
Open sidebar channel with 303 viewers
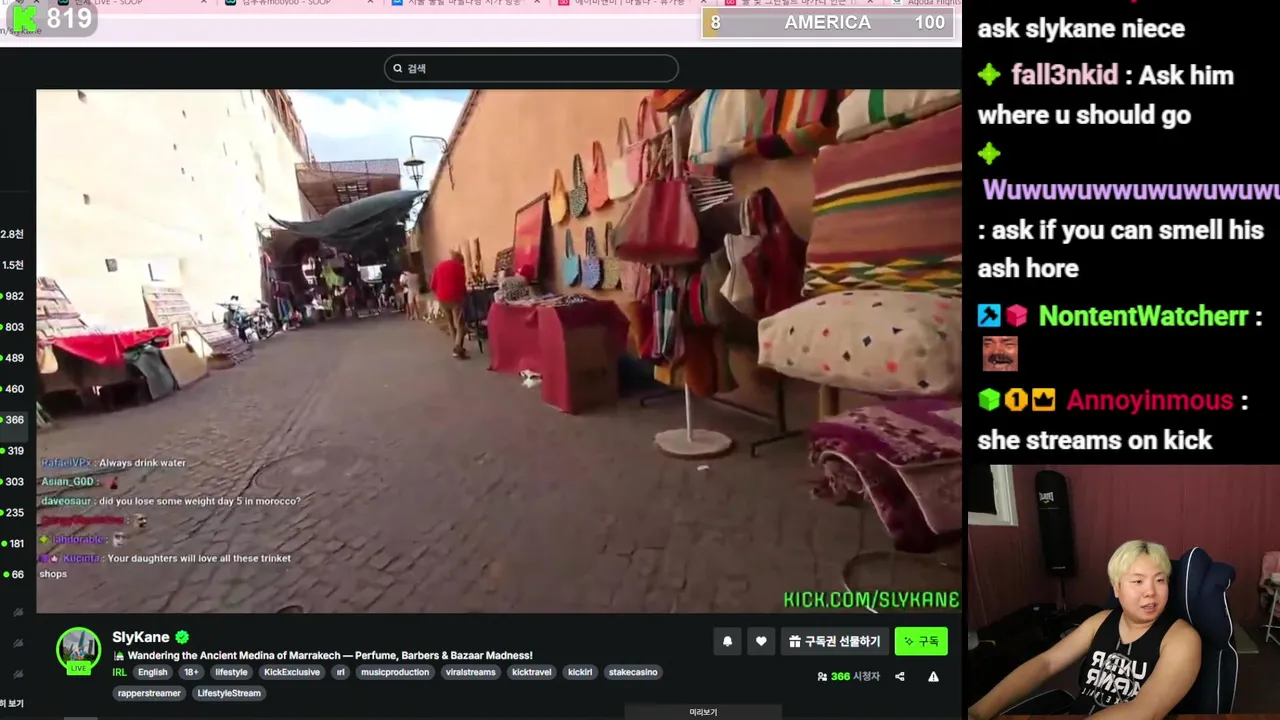click(14, 482)
